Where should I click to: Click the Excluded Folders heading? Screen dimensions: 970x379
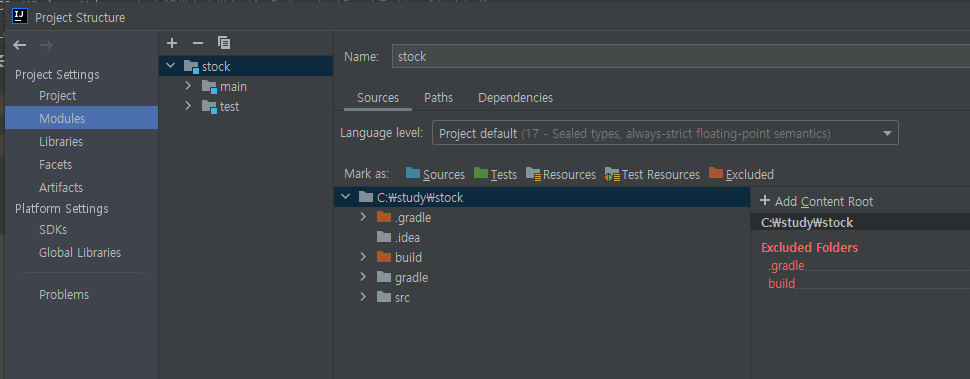pyautogui.click(x=809, y=247)
